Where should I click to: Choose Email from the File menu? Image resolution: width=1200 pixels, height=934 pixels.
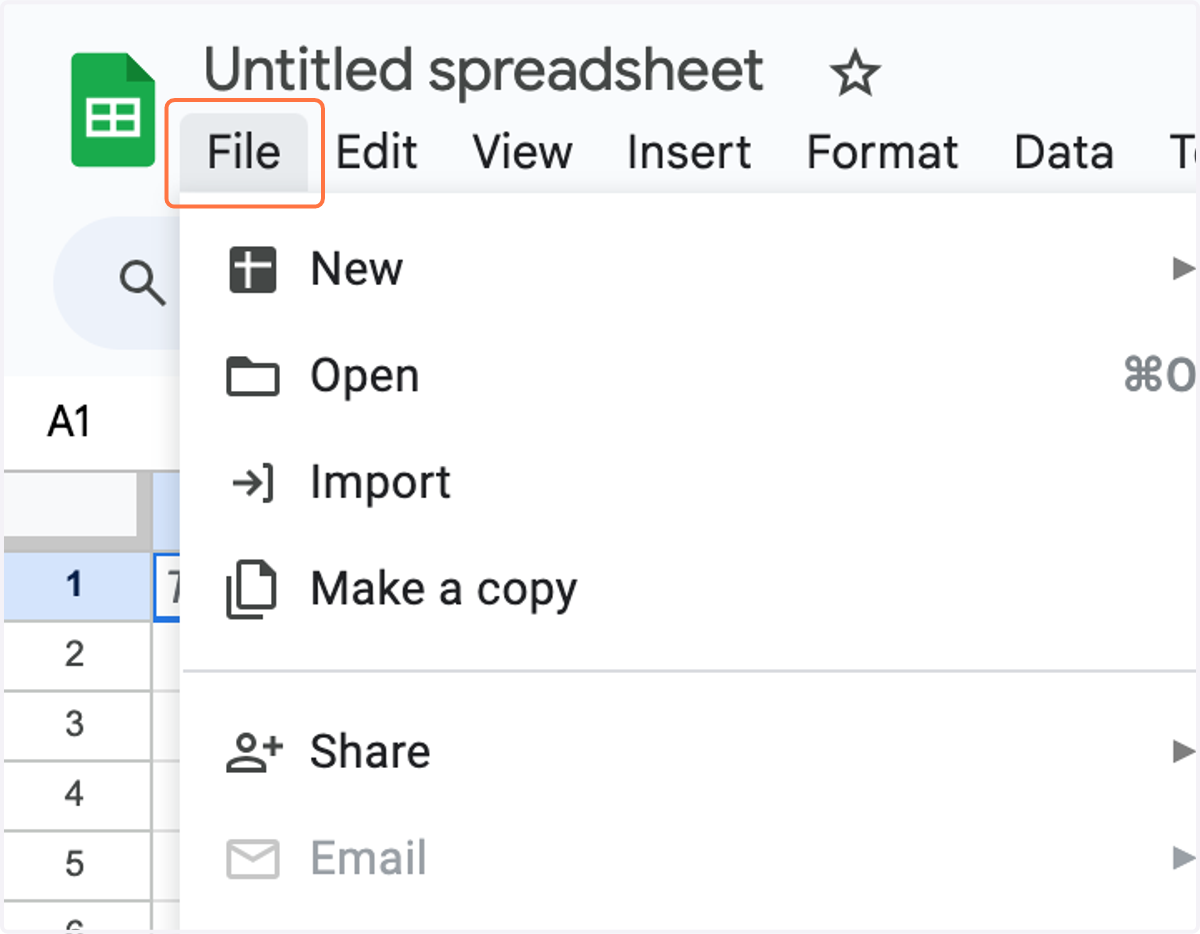[688, 859]
